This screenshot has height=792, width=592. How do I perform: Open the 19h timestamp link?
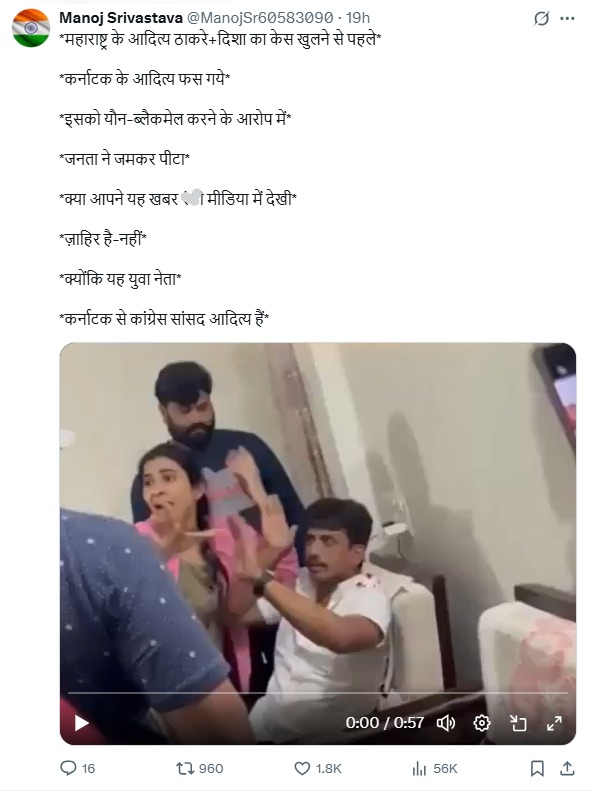pos(358,18)
